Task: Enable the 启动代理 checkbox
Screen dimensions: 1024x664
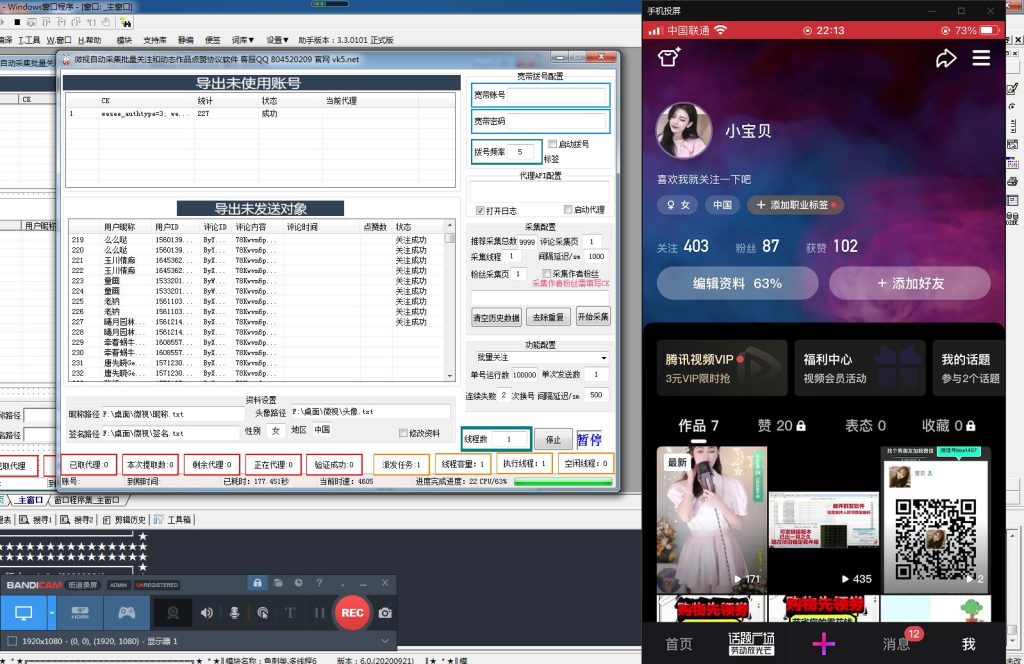Action: click(568, 210)
